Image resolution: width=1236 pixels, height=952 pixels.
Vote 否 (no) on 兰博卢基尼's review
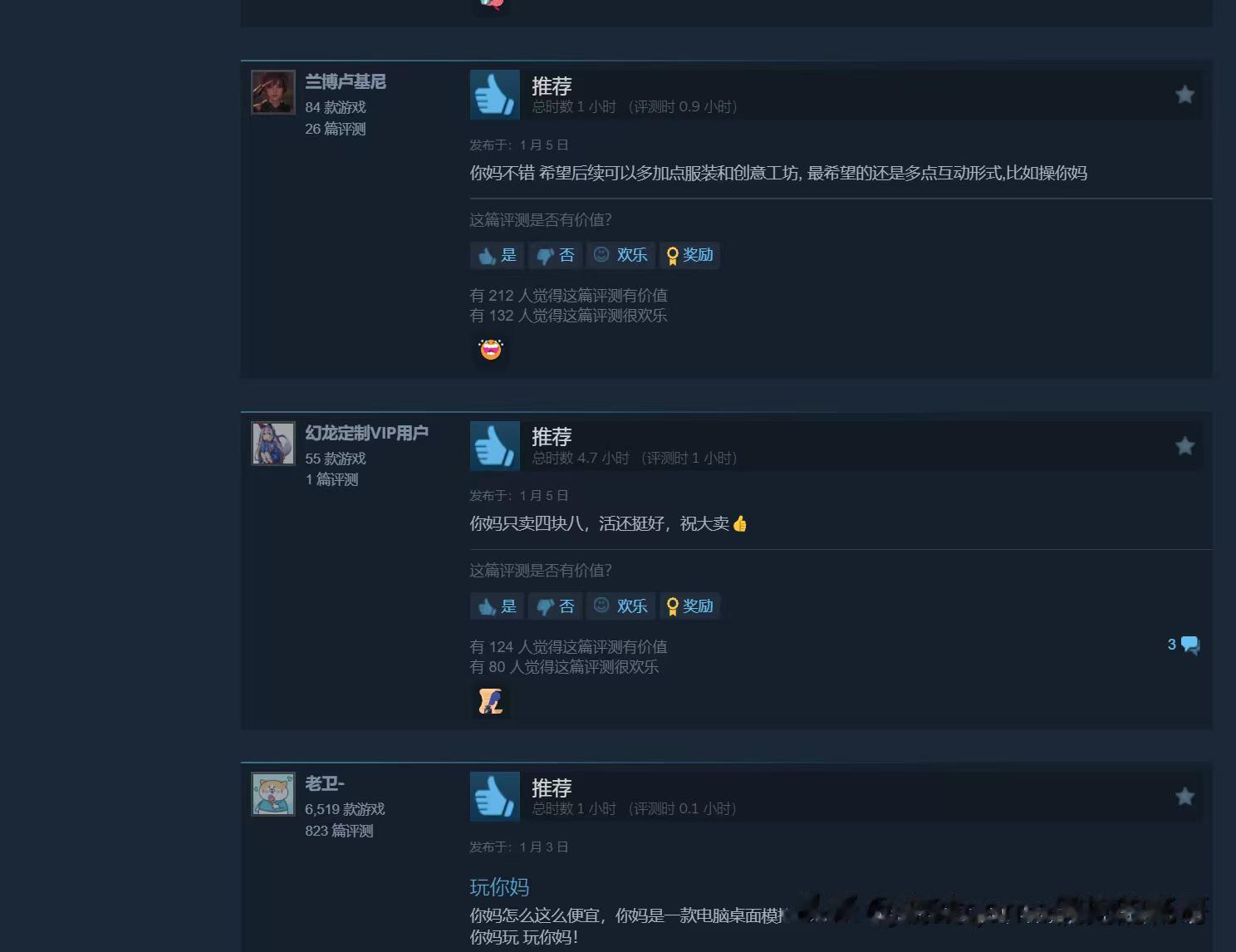point(555,255)
